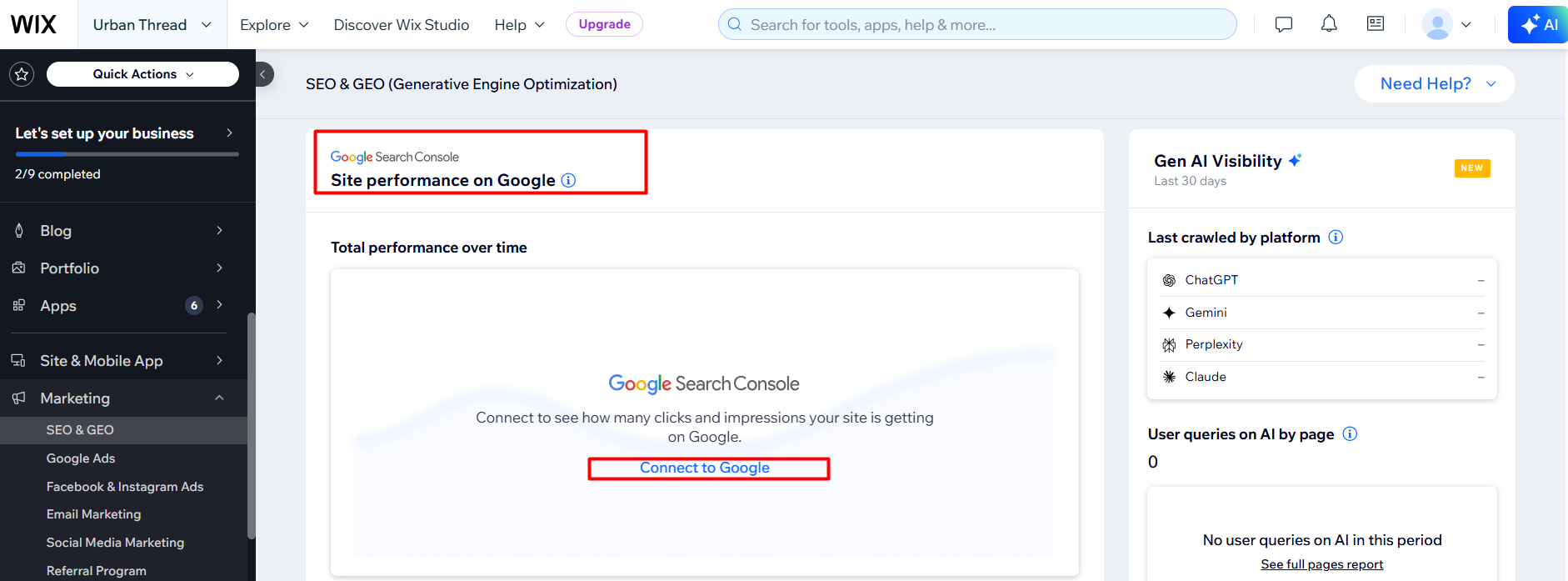Click the sidebar scrollbar
1568x581 pixels.
(252, 425)
